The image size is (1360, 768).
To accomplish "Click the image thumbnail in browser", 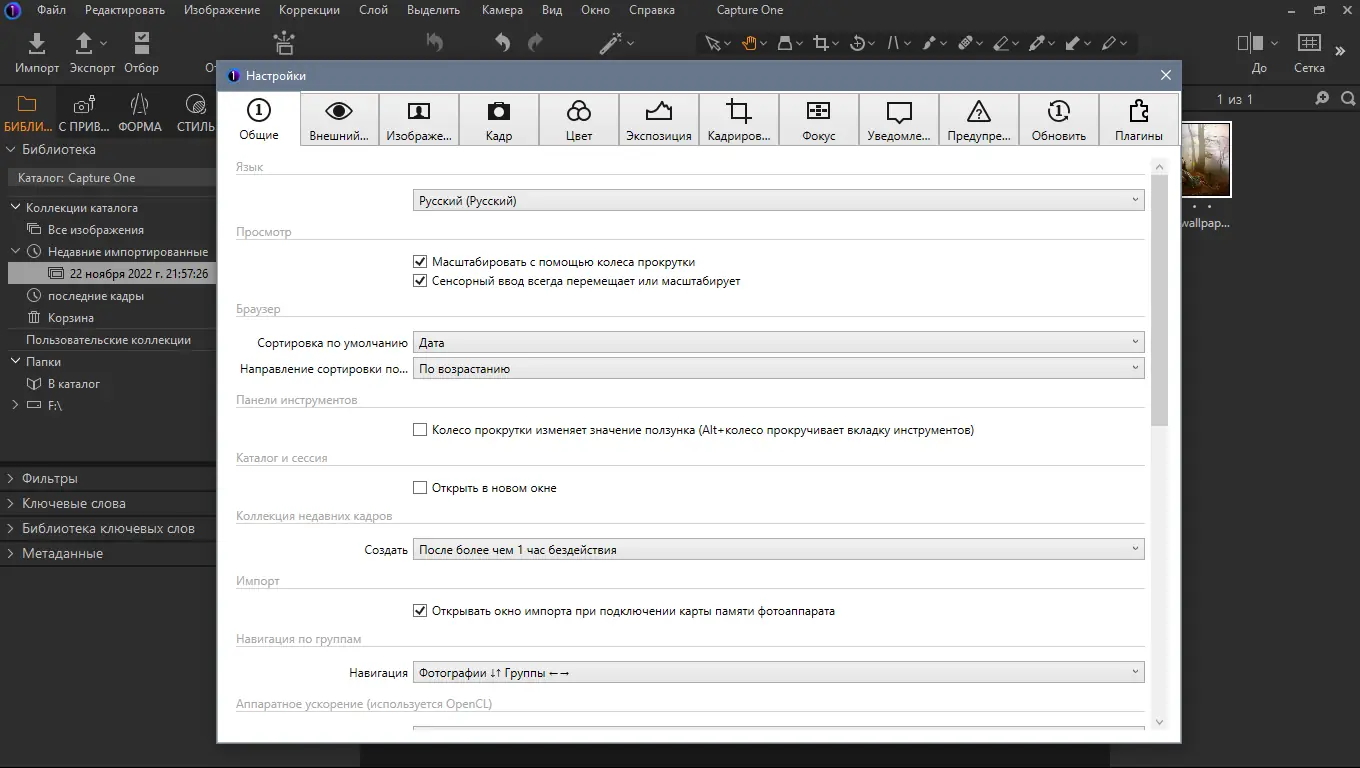I will tap(1206, 160).
